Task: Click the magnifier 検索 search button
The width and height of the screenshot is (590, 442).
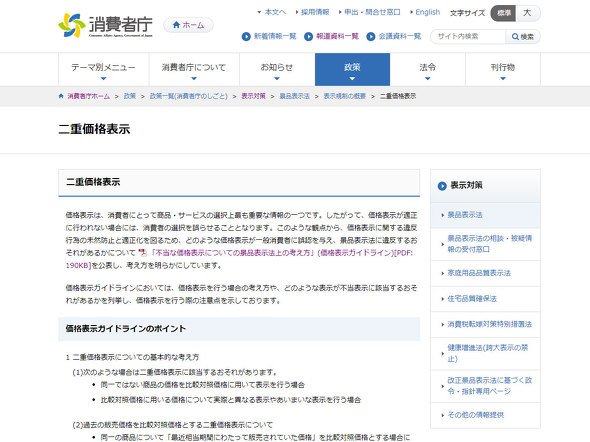Action: point(523,36)
